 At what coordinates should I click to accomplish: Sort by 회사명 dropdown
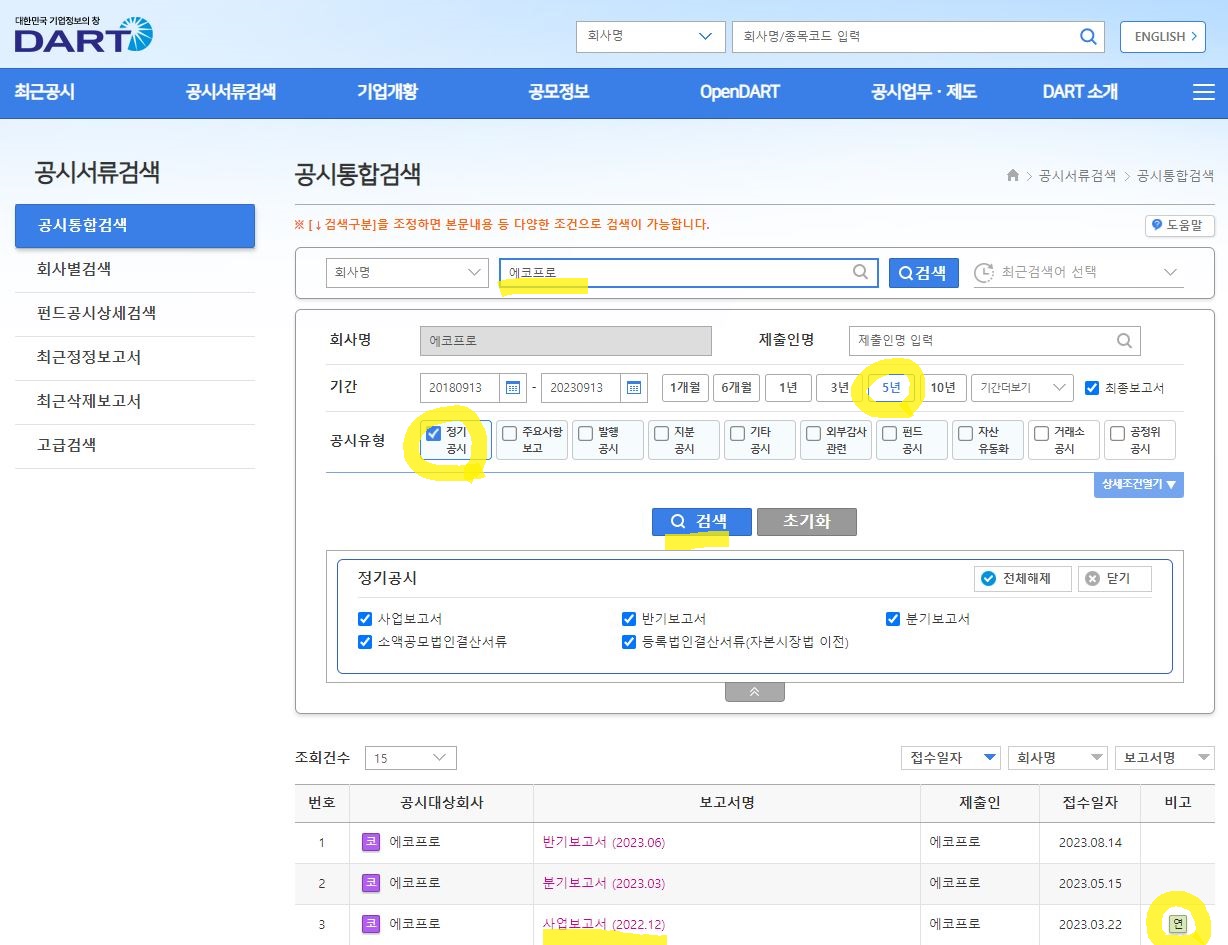pos(1058,758)
